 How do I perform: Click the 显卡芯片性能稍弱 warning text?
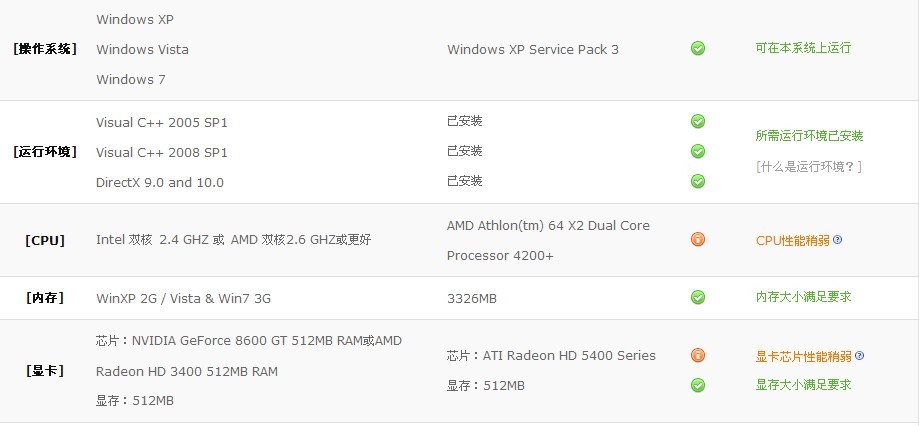(x=804, y=356)
